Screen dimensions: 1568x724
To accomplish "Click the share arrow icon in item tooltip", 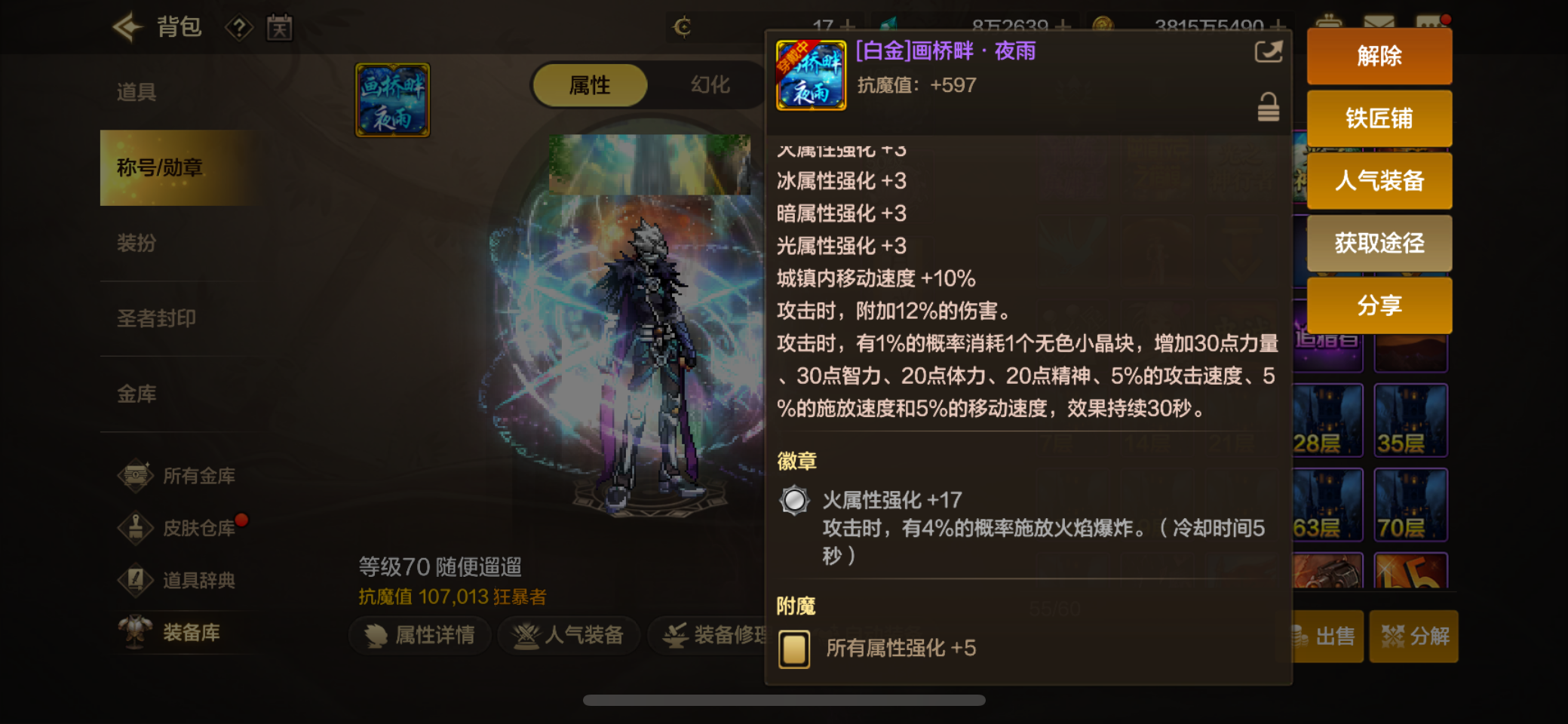I will coord(1268,51).
